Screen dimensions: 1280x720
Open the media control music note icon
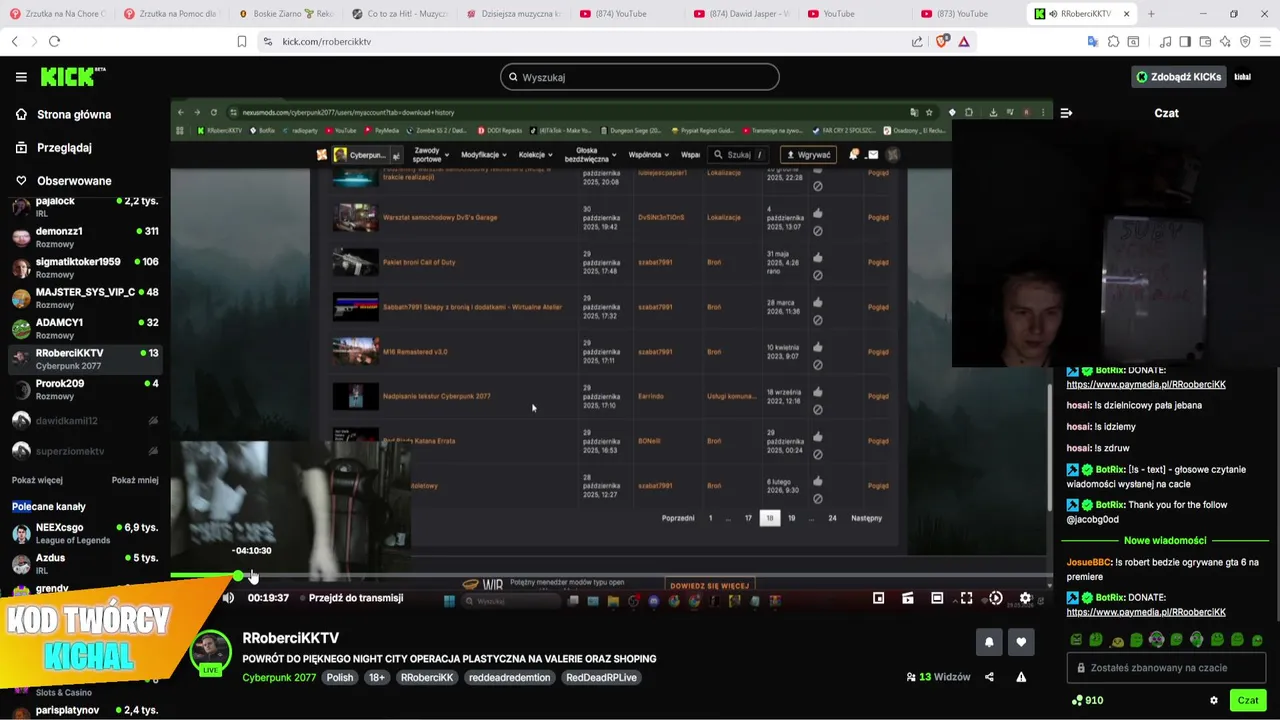point(1165,41)
